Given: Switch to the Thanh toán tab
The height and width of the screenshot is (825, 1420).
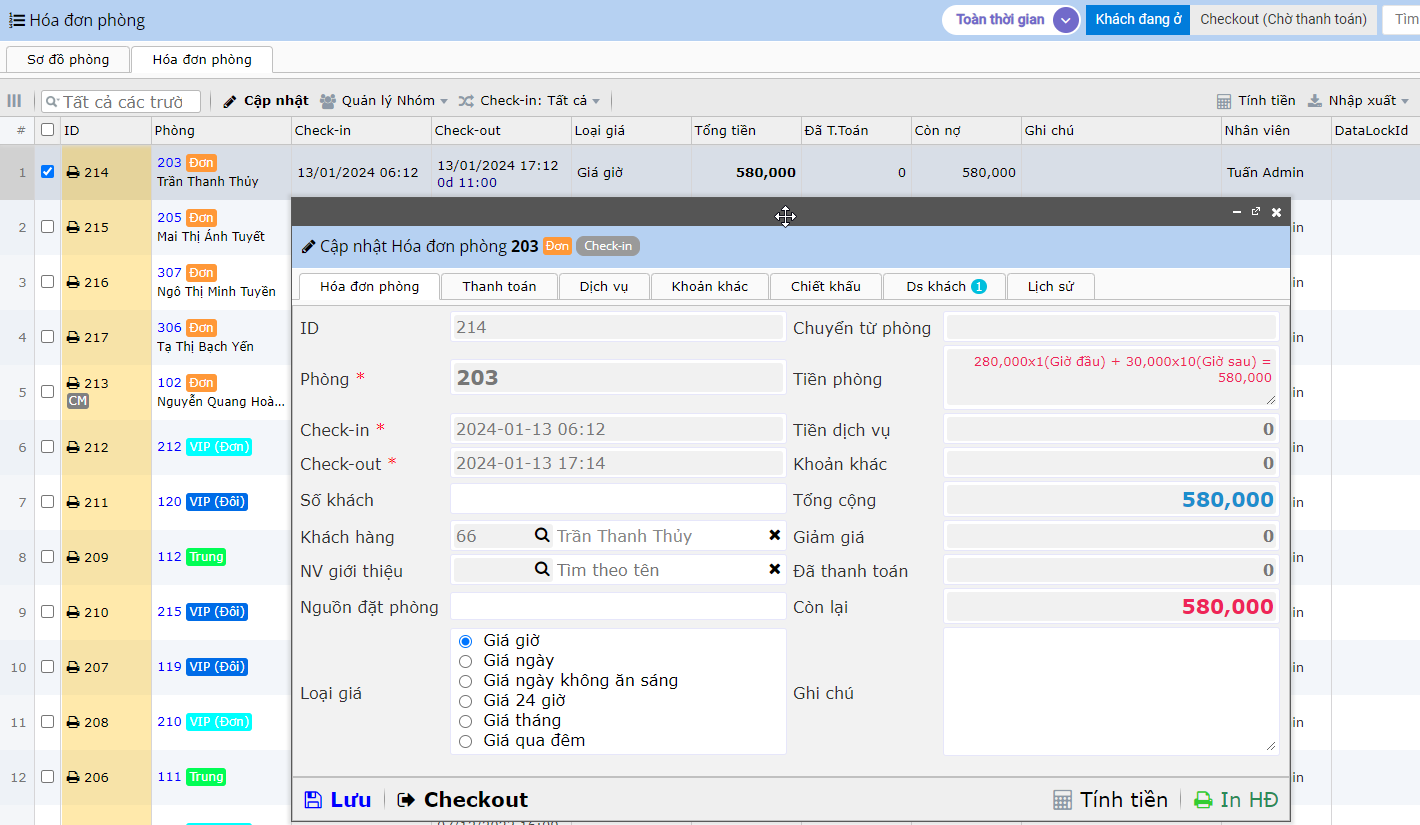Looking at the screenshot, I should (499, 287).
